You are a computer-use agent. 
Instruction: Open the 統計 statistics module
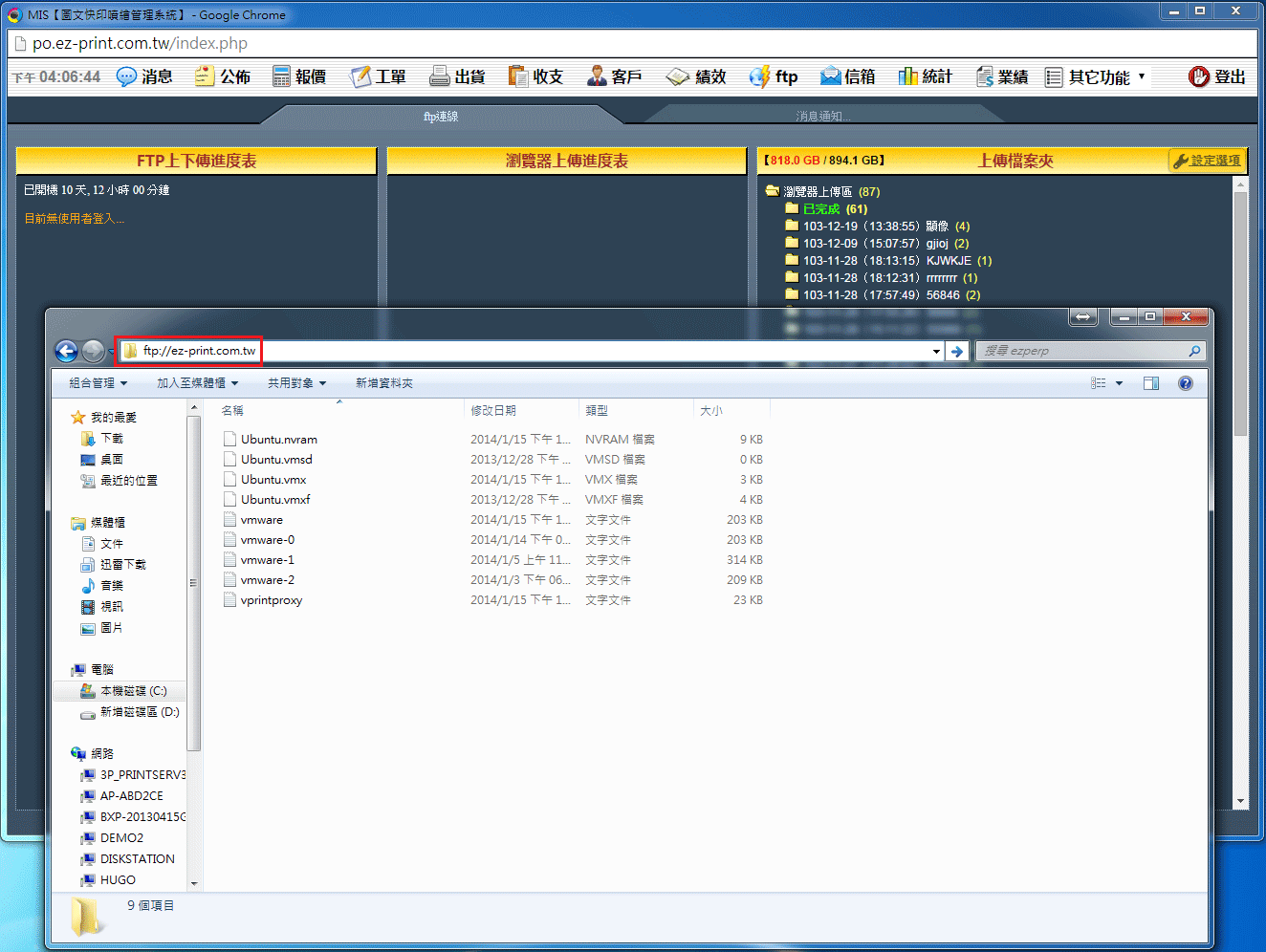tap(925, 76)
